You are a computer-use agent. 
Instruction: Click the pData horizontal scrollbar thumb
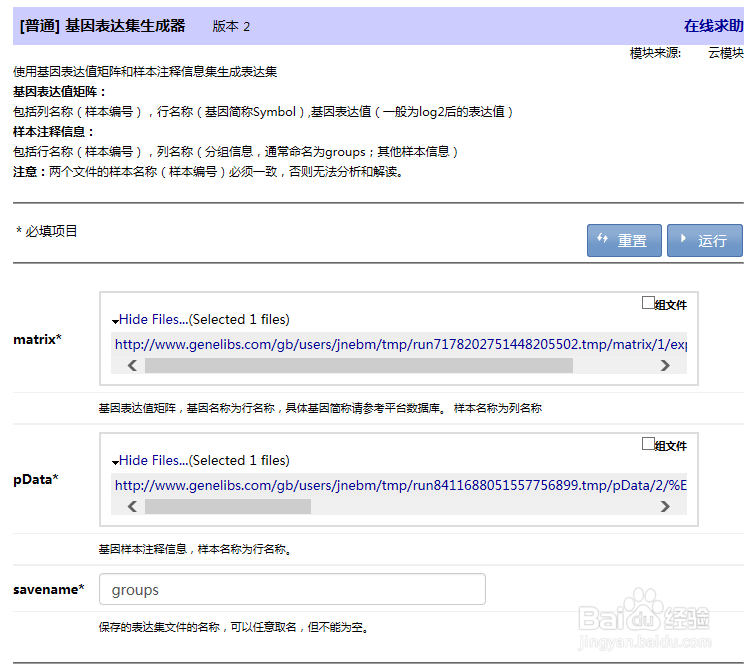coord(228,506)
